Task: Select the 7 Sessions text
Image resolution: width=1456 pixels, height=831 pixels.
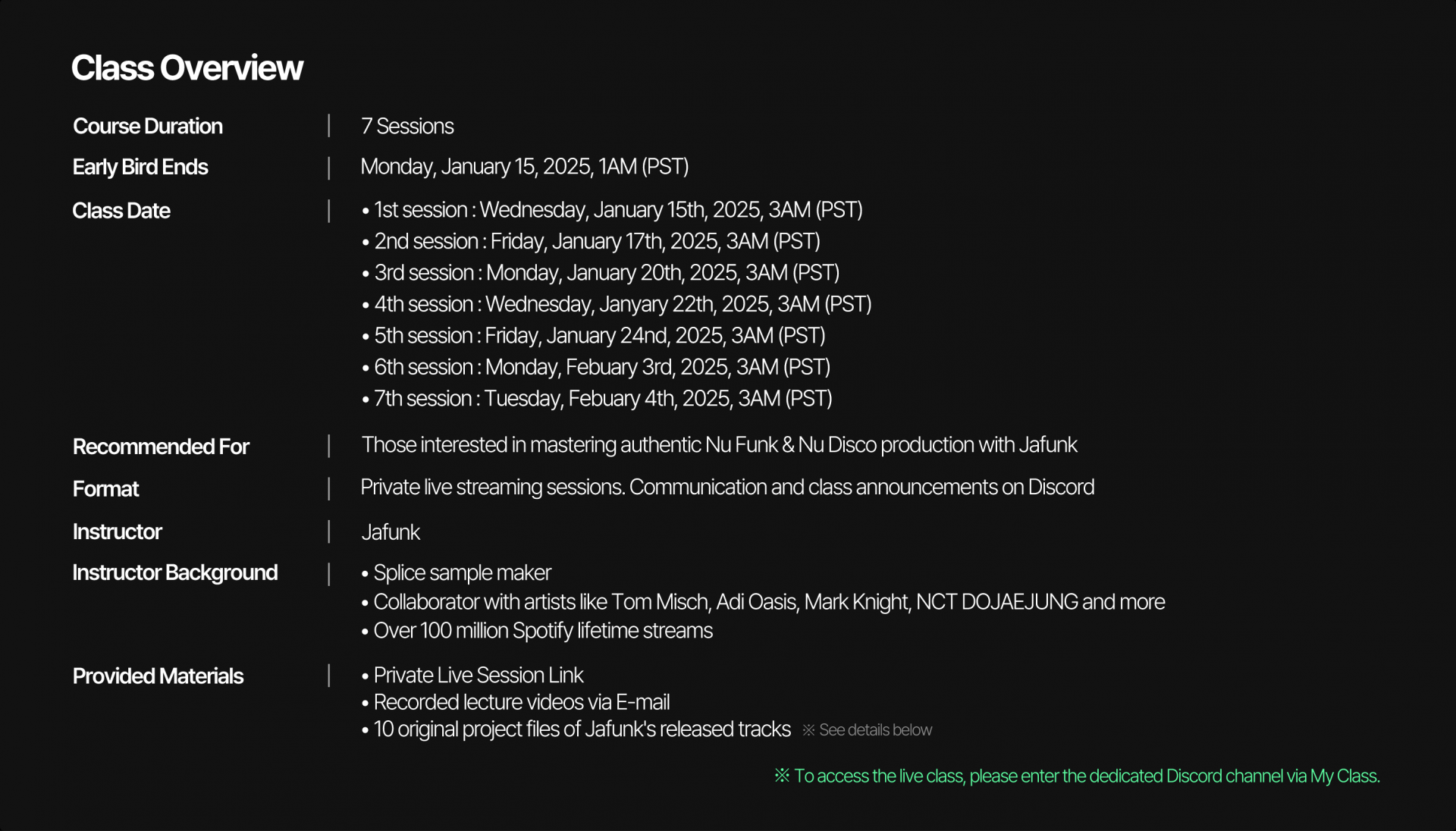Action: (x=407, y=126)
